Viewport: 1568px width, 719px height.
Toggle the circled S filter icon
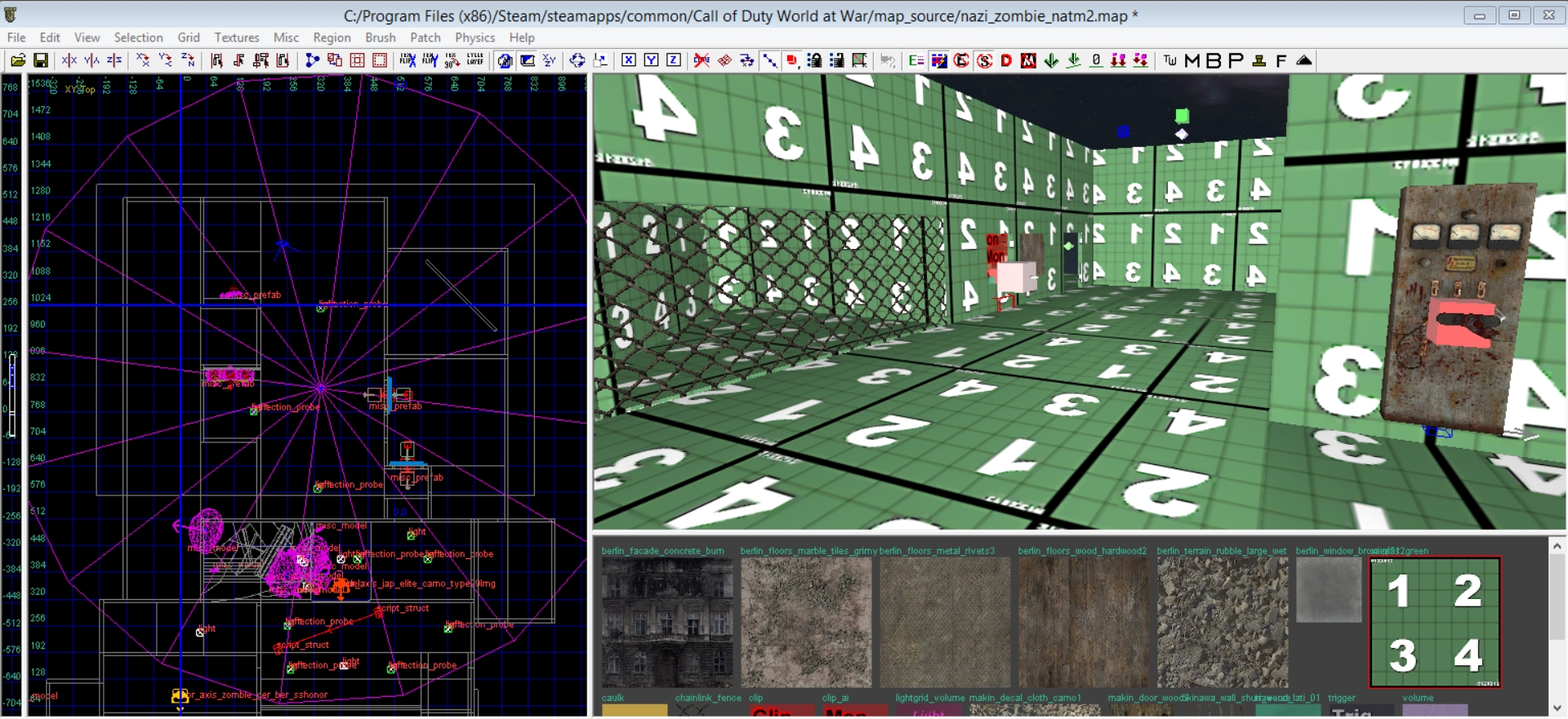(x=984, y=60)
